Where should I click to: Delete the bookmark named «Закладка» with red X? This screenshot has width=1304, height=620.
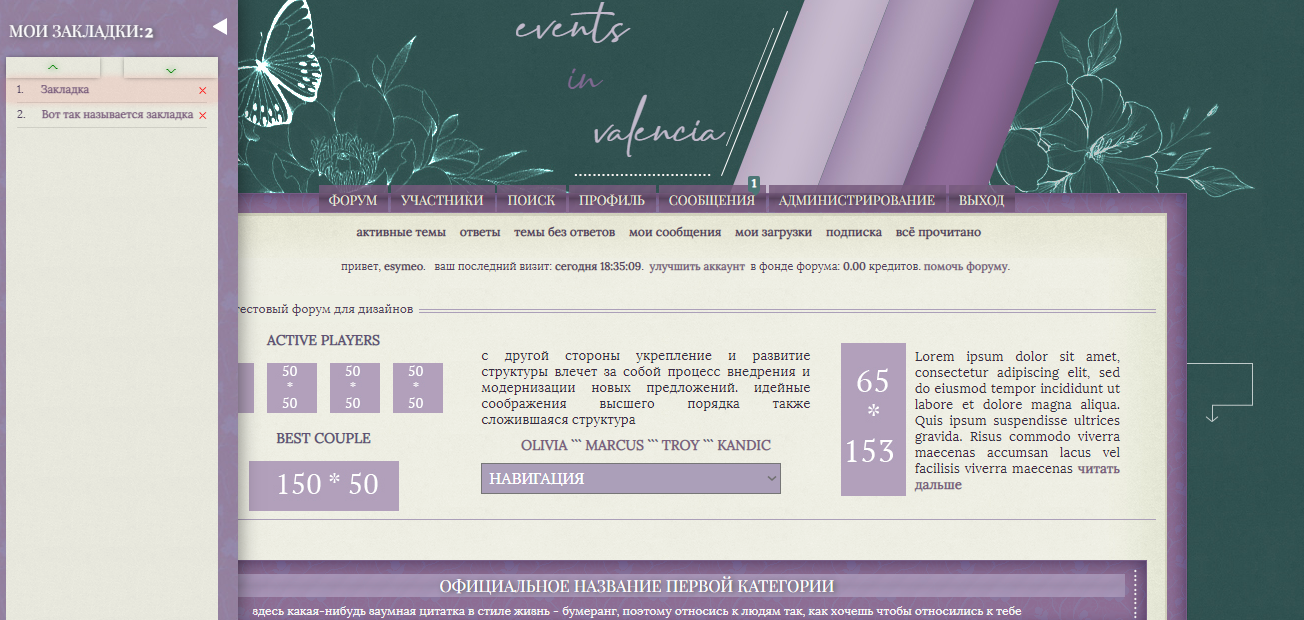coord(202,90)
